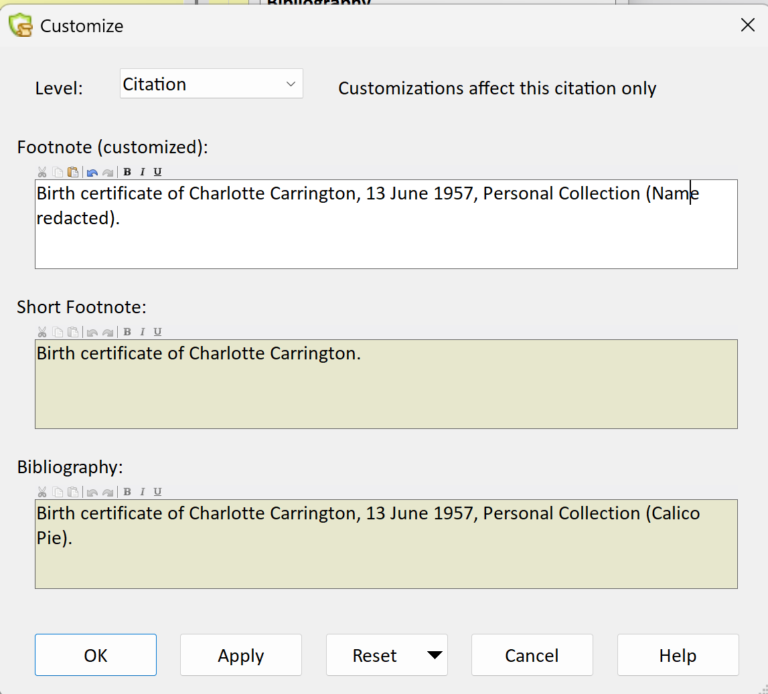The width and height of the screenshot is (768, 694).
Task: Toggle Underline in Footnote toolbar
Action: [158, 172]
